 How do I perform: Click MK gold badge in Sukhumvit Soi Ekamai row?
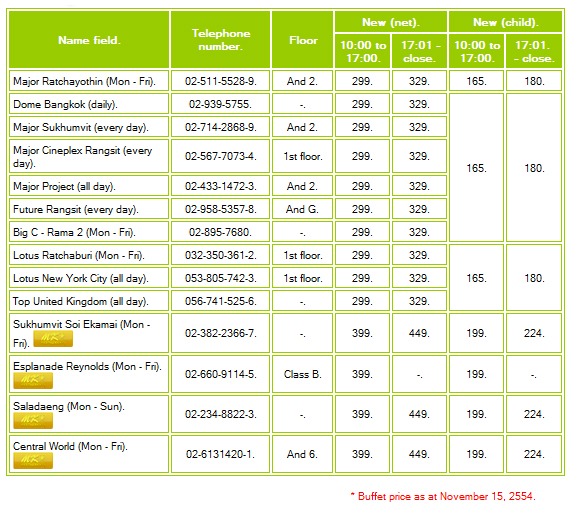coord(53,339)
